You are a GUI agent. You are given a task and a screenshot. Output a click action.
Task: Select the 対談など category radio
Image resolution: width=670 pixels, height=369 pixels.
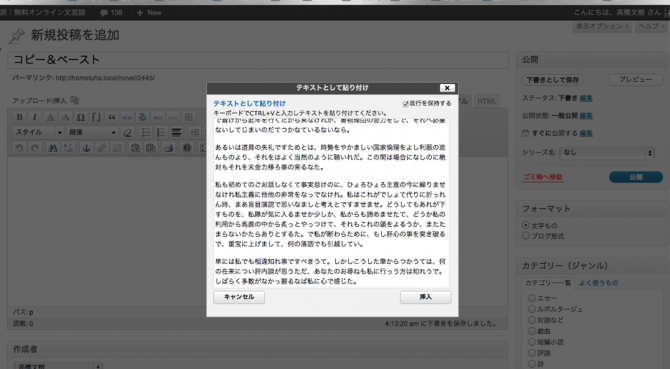click(x=532, y=320)
